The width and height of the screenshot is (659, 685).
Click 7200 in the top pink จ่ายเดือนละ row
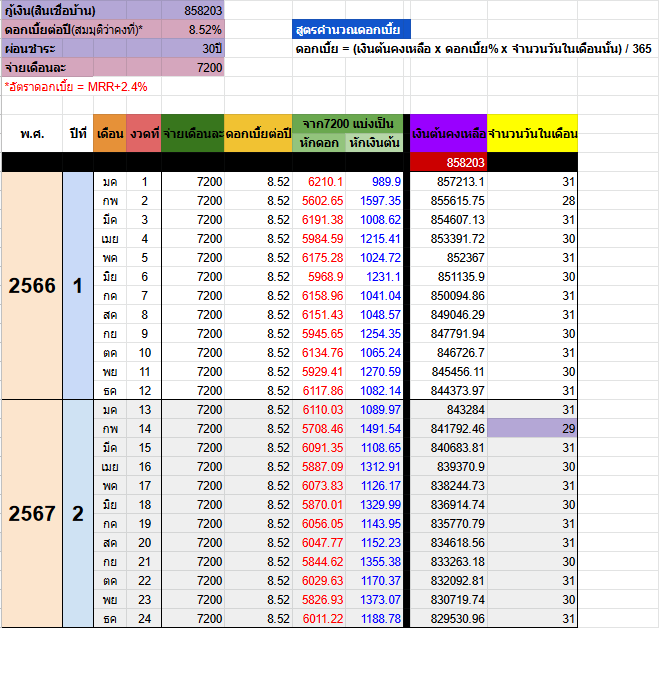tap(193, 67)
